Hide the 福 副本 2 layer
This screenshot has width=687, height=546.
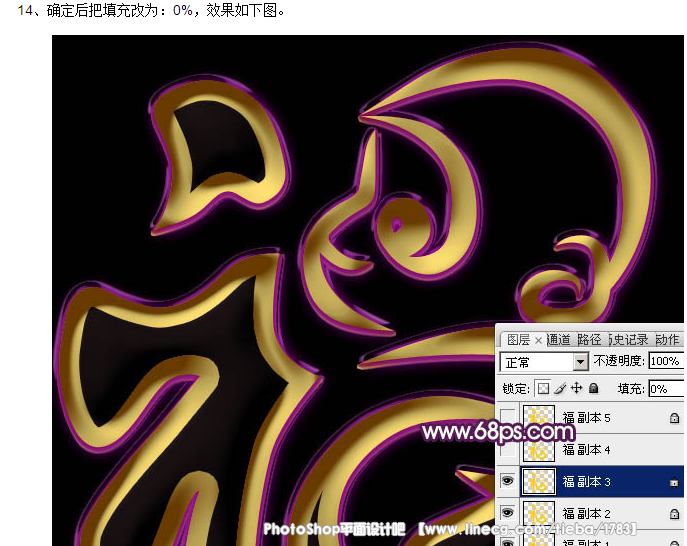[x=507, y=514]
